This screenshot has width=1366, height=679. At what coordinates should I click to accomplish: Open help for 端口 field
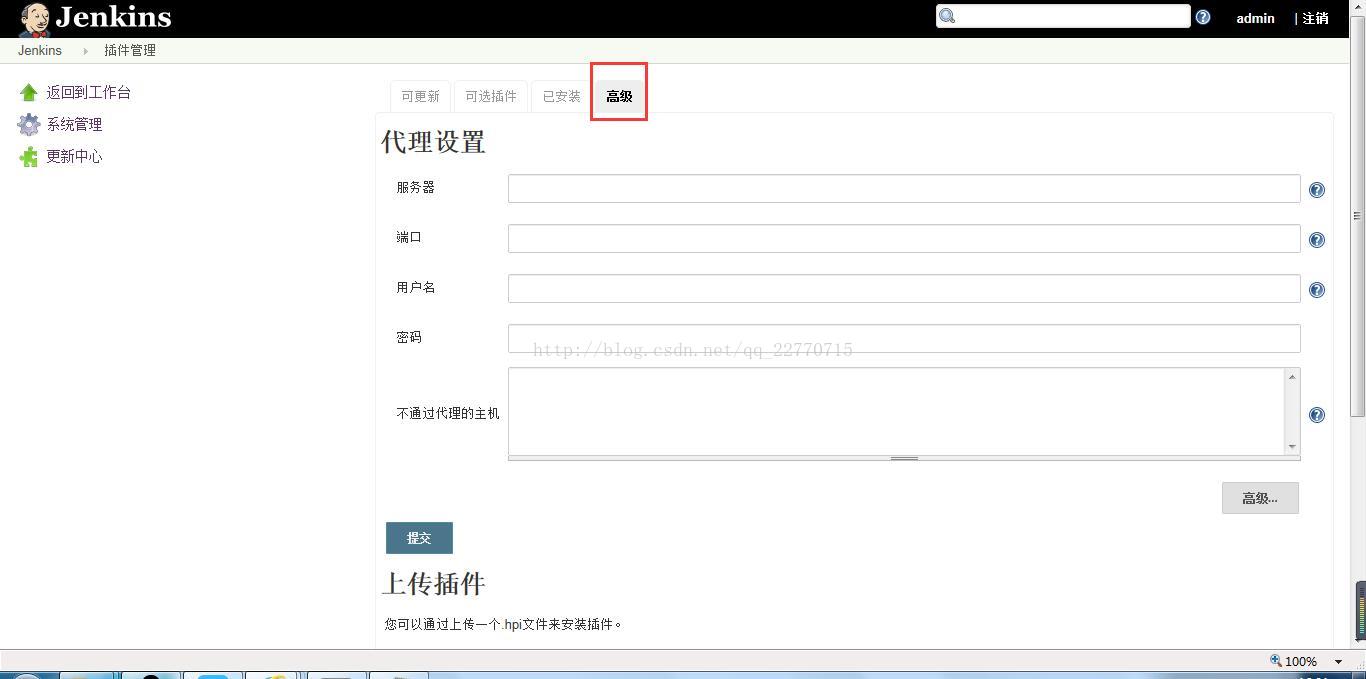1317,240
